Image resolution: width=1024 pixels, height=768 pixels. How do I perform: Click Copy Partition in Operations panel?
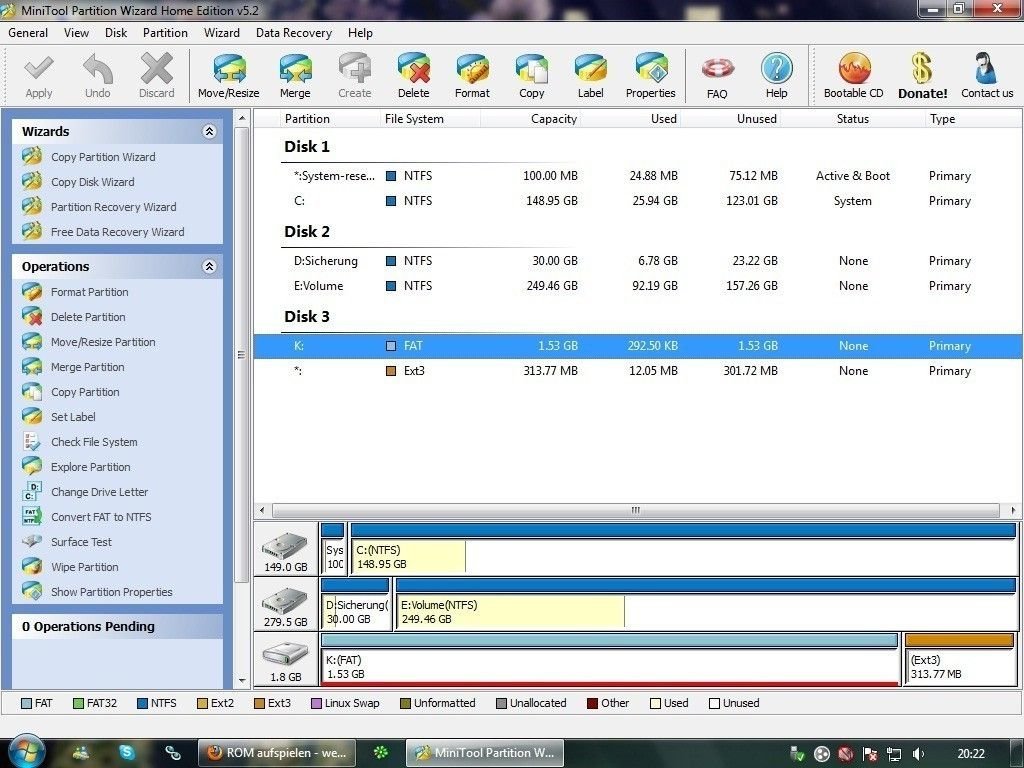[x=85, y=392]
